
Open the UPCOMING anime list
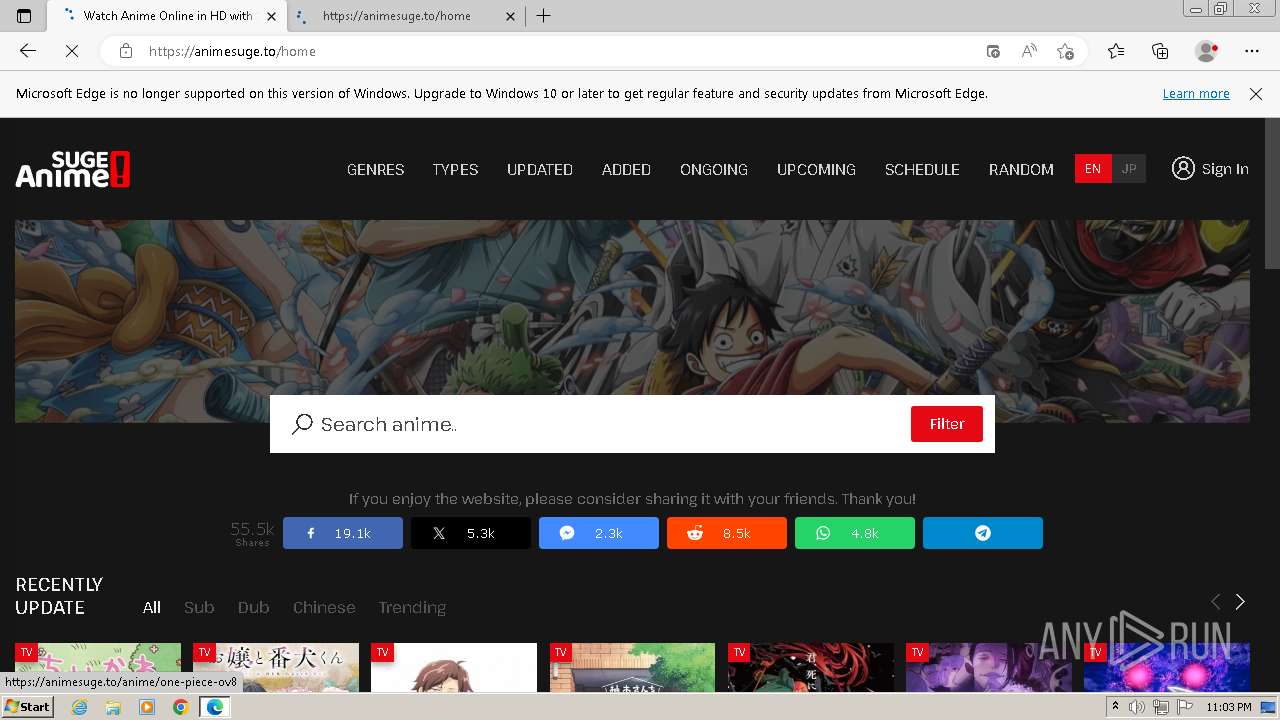tap(816, 170)
